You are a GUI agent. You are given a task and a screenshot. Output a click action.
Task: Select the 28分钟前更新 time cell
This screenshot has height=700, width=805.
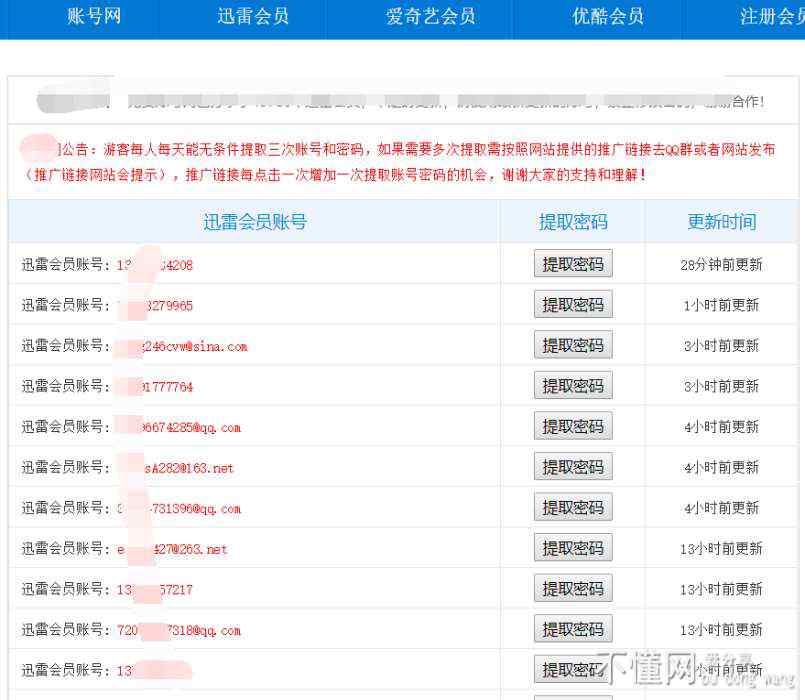[x=721, y=265]
